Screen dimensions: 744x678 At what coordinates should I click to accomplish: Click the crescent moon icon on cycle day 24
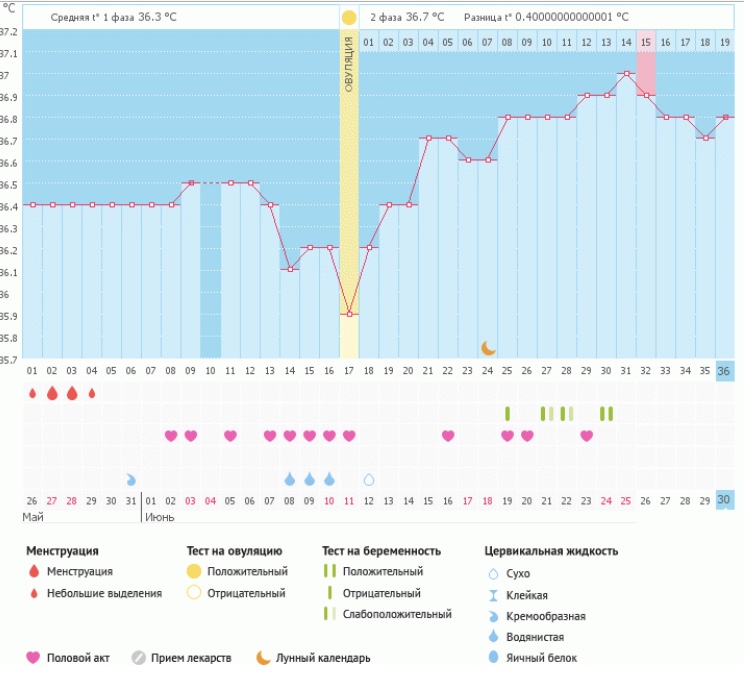pos(488,347)
